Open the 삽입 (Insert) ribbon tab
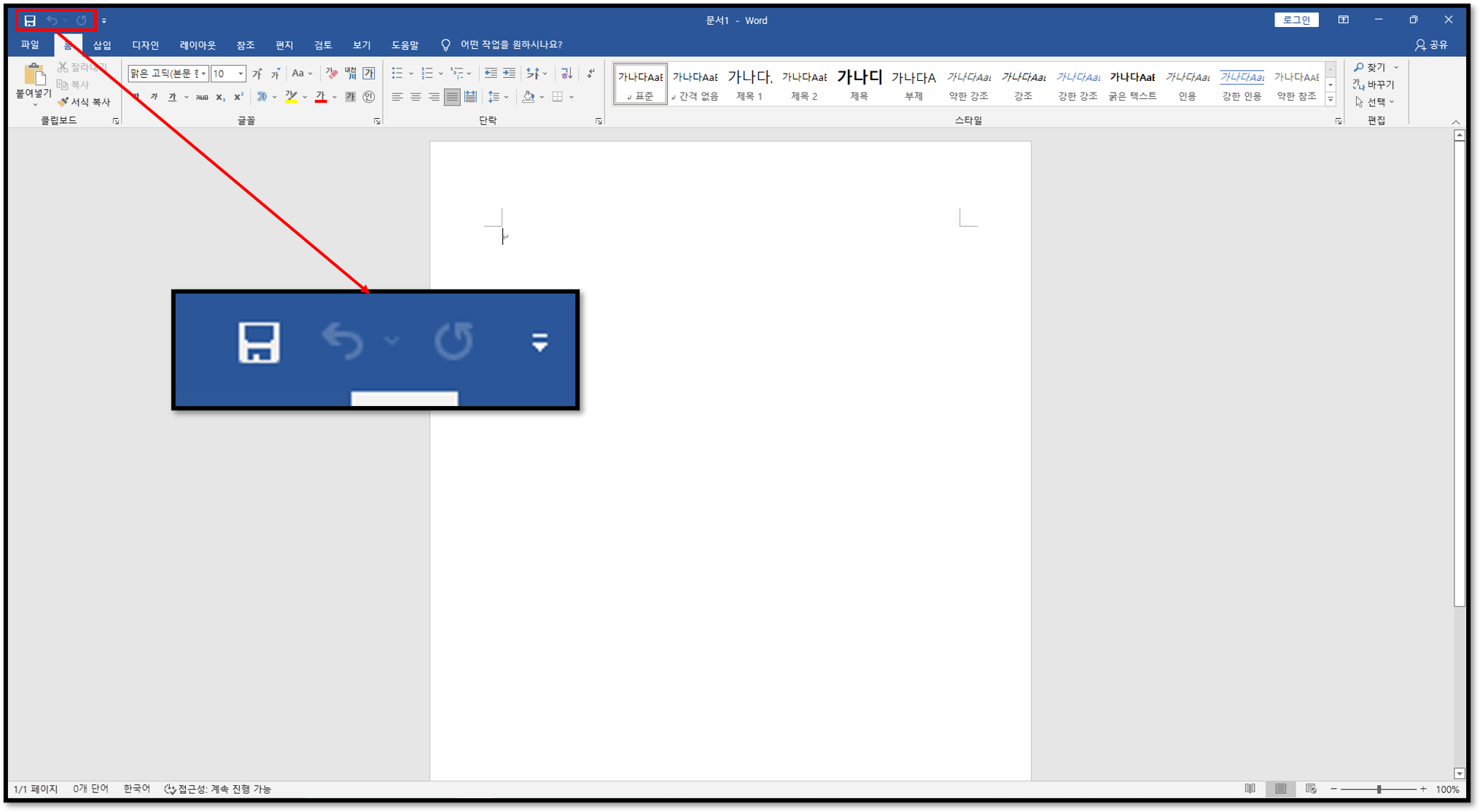Viewport: 1480px width, 812px height. [102, 45]
